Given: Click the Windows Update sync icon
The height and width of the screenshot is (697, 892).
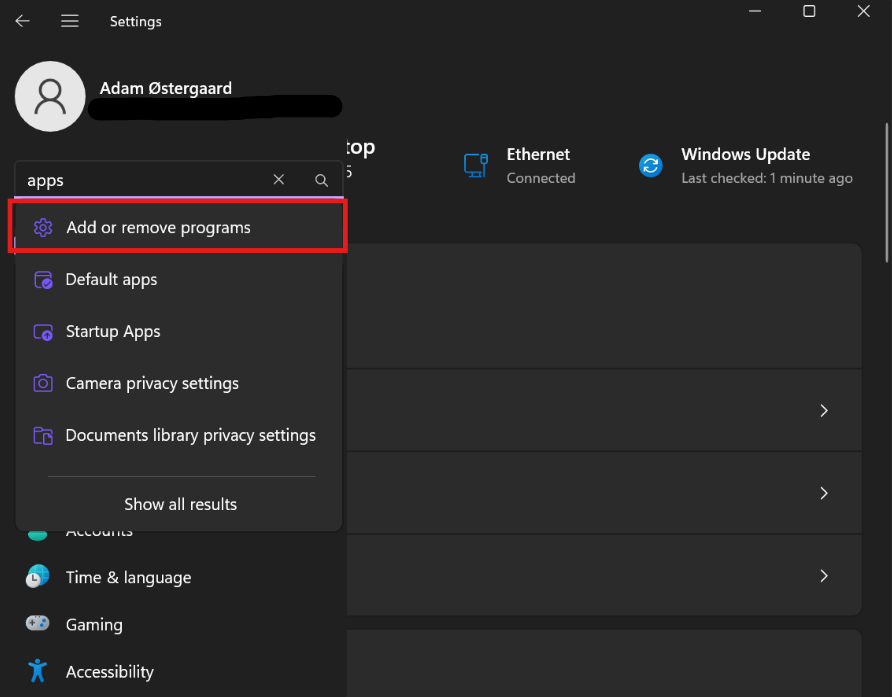Looking at the screenshot, I should point(651,165).
